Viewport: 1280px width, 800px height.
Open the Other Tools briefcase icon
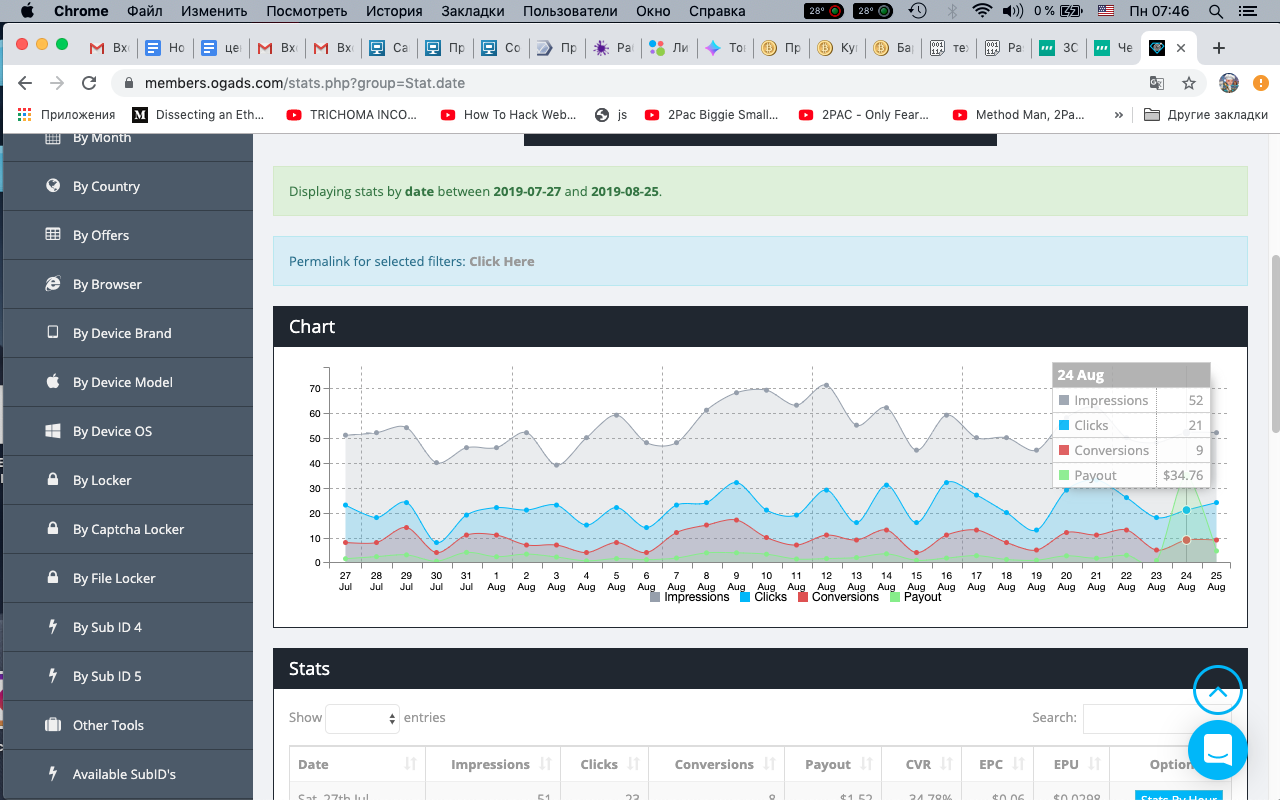coord(53,724)
